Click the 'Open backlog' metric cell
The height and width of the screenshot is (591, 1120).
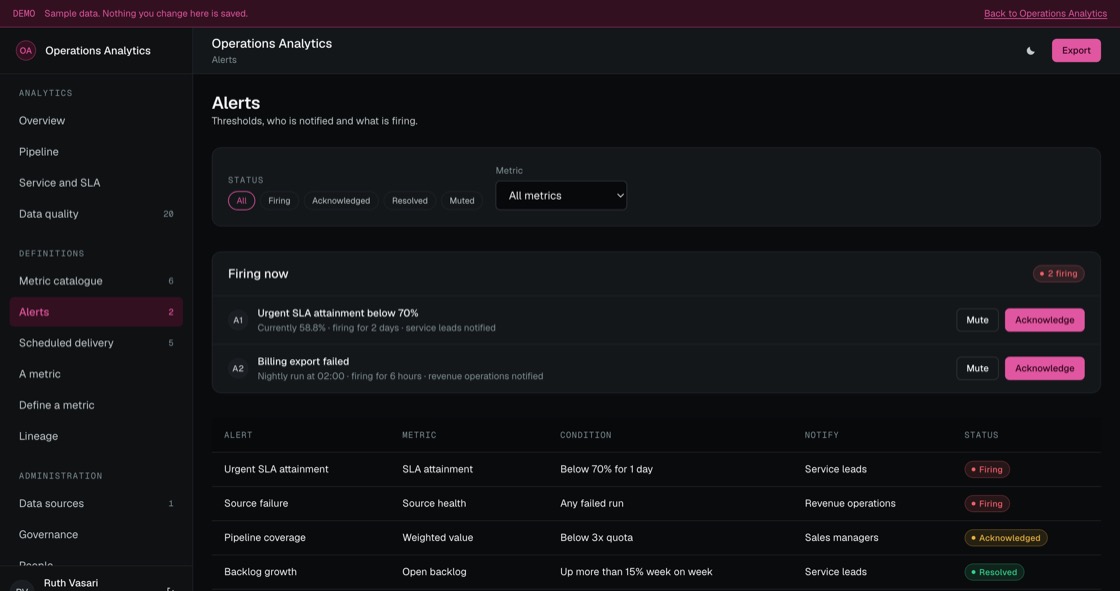(434, 572)
